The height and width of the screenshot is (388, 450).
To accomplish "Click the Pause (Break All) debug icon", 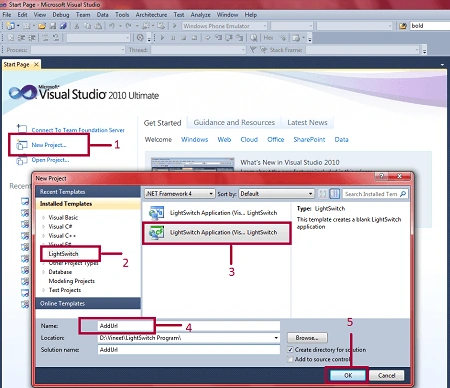I will click(x=173, y=38).
